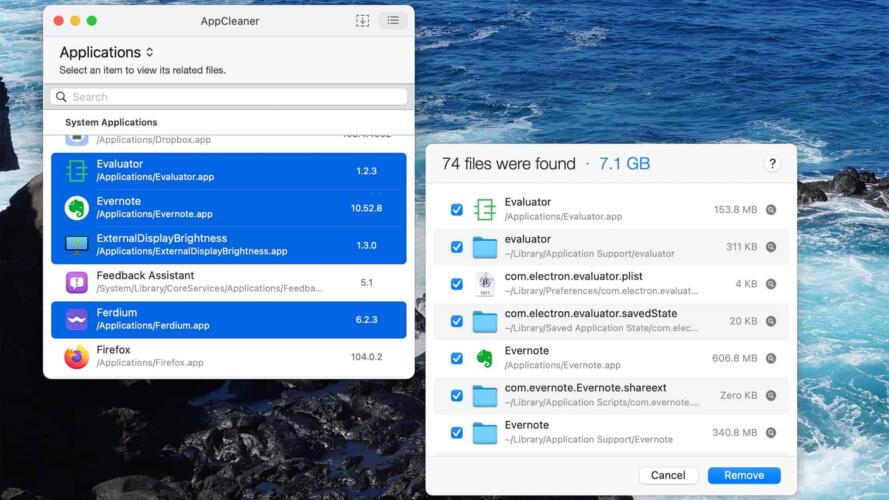The height and width of the screenshot is (500, 889).
Task: Click the drop-zone icon in AppCleaner title bar
Action: pyautogui.click(x=362, y=20)
